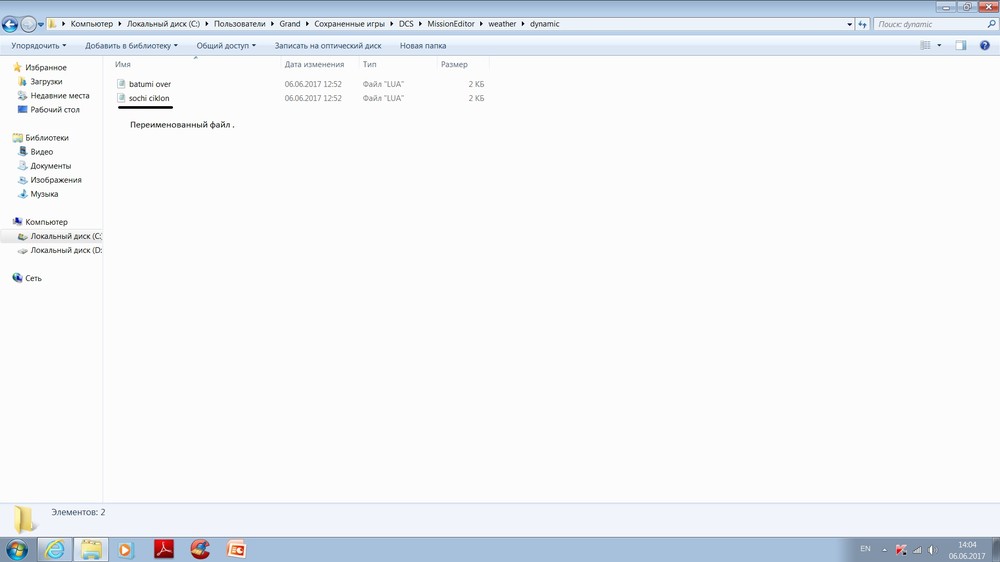Image resolution: width=1000 pixels, height=562 pixels.
Task: Refresh the folder with the refresh icon
Action: (x=862, y=24)
